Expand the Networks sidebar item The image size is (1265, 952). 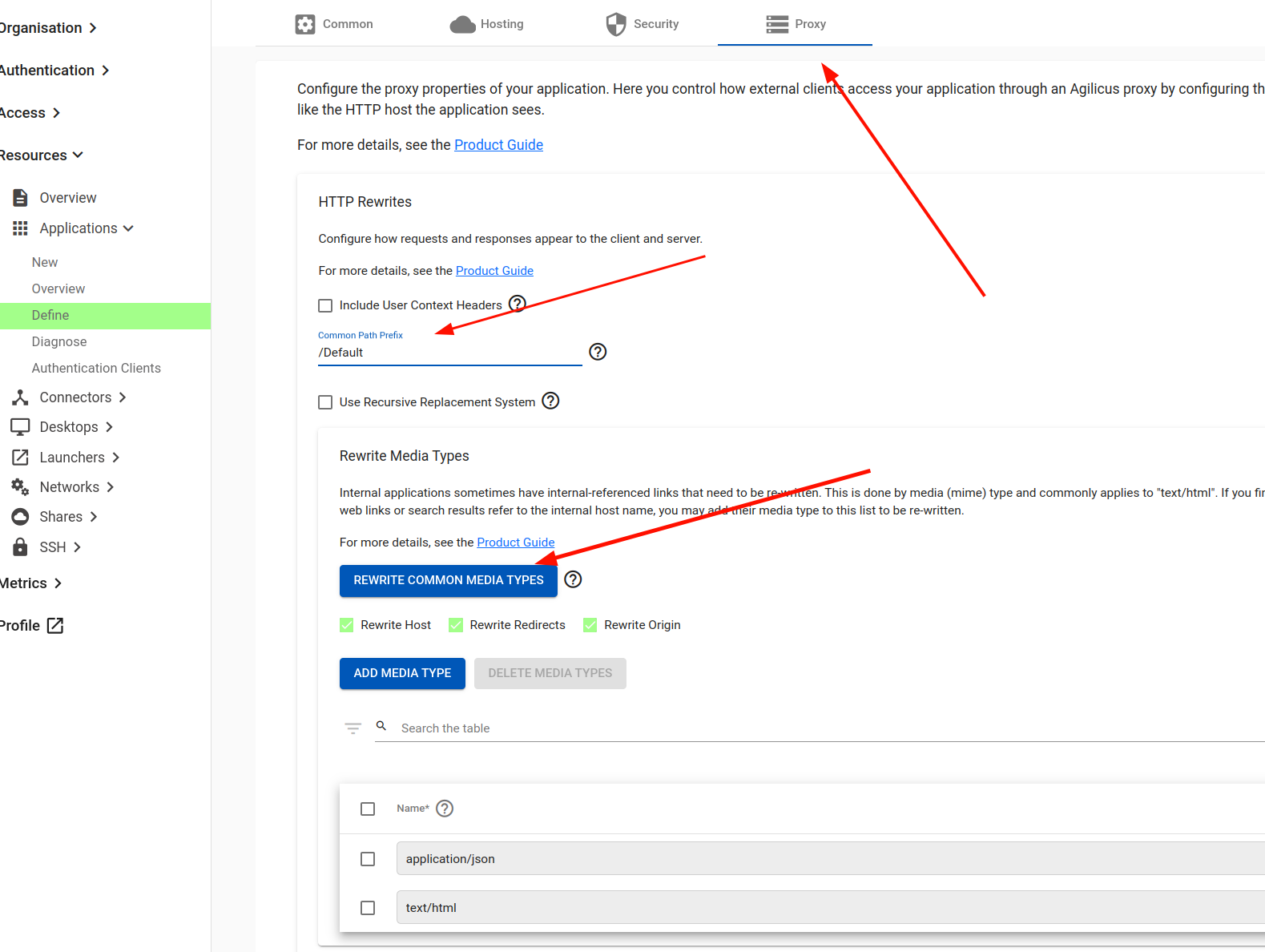coord(110,487)
